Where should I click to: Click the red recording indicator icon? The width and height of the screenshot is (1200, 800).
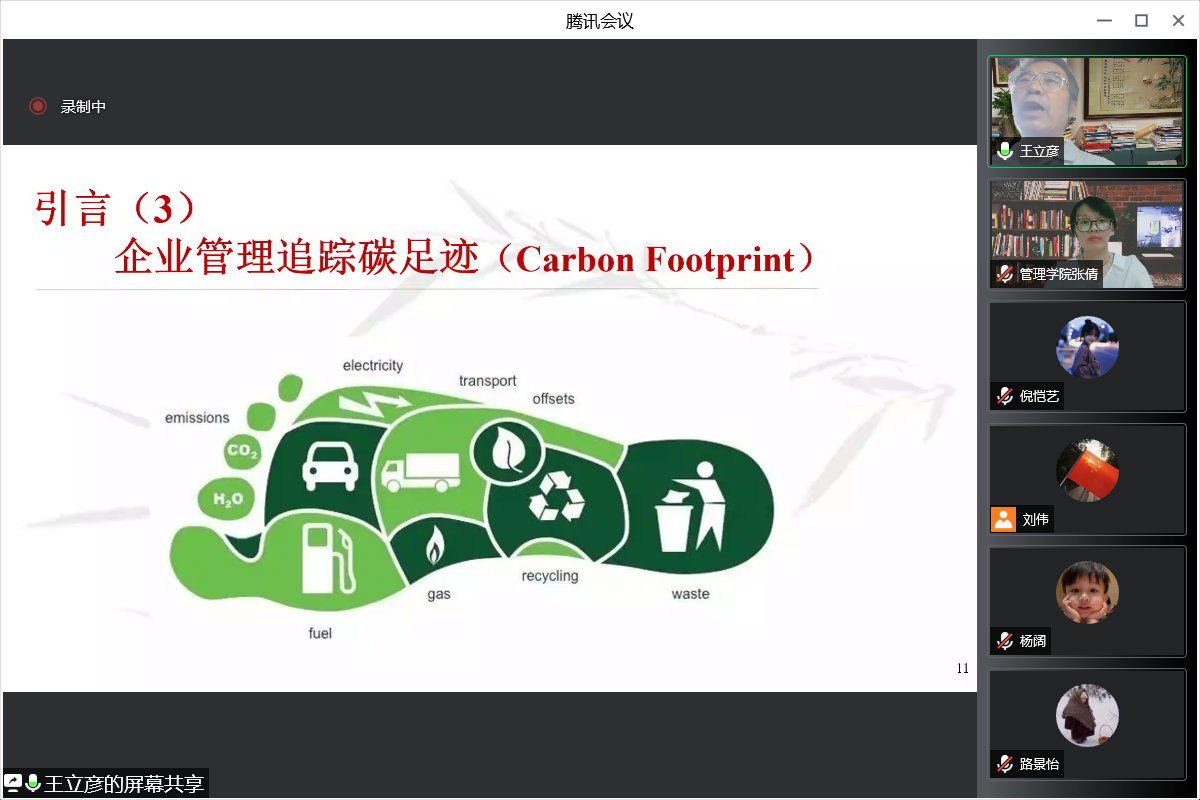click(x=38, y=106)
